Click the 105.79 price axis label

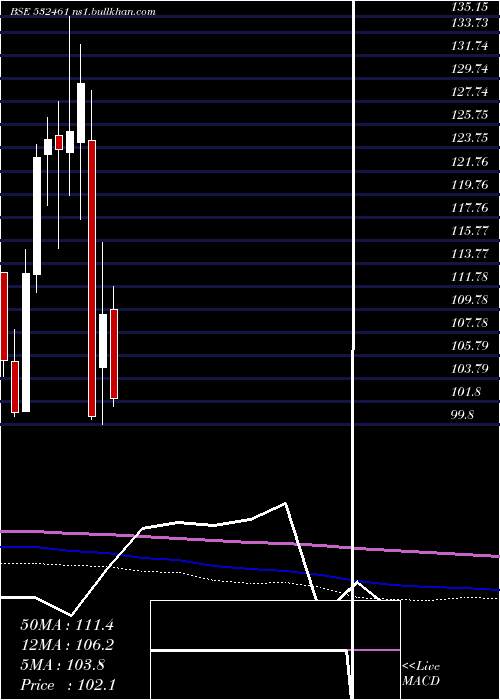coord(469,346)
